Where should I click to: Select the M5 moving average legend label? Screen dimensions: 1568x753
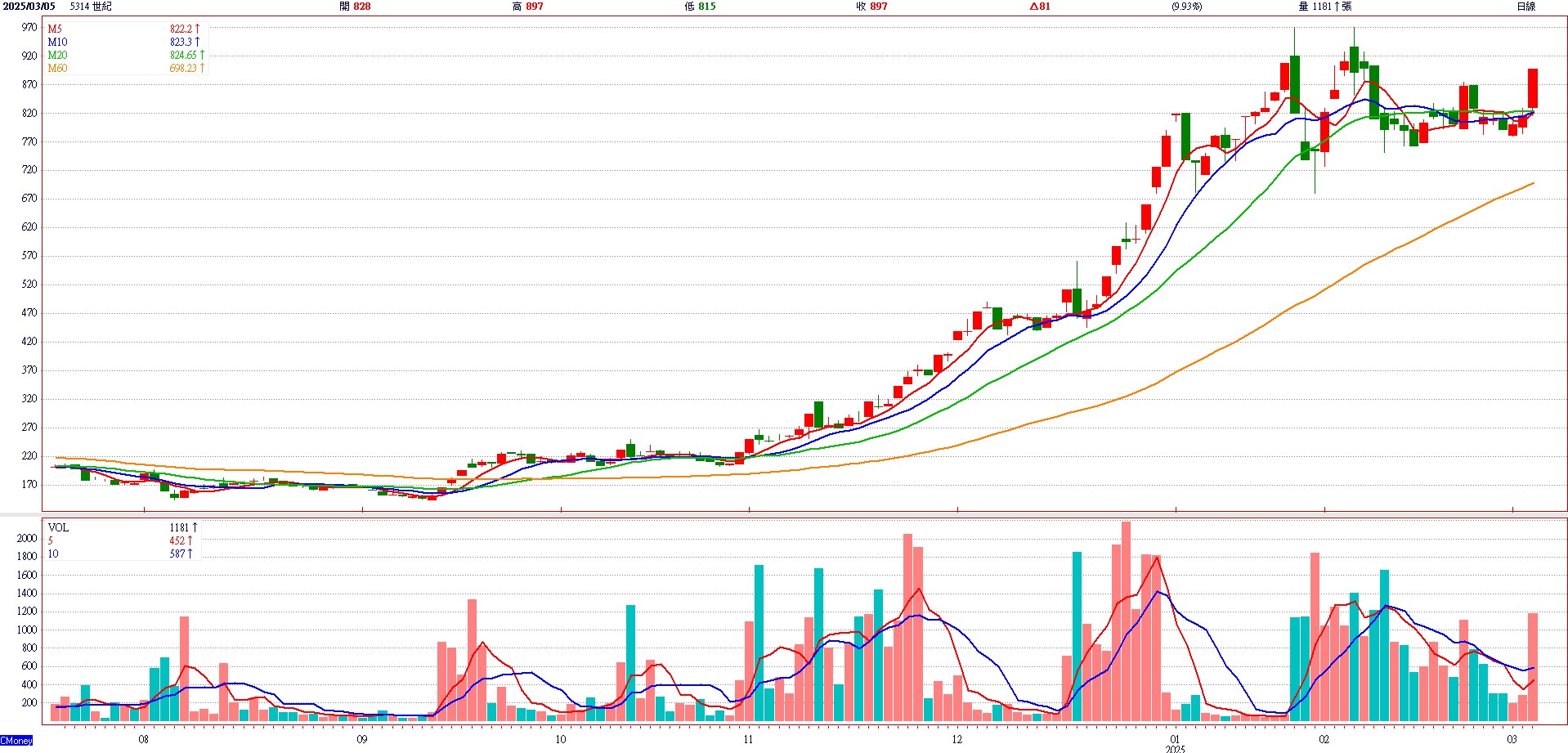coord(55,29)
